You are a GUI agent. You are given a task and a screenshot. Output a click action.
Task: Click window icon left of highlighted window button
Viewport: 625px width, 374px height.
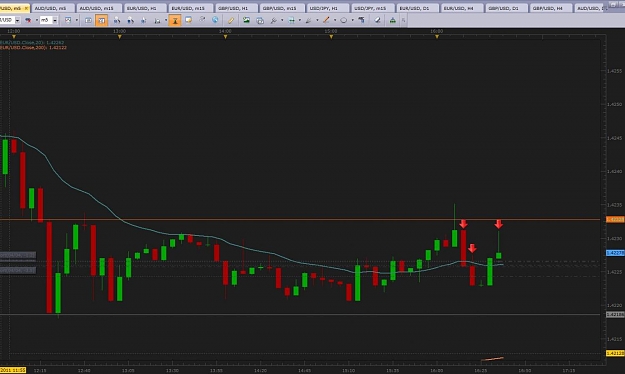(88, 20)
